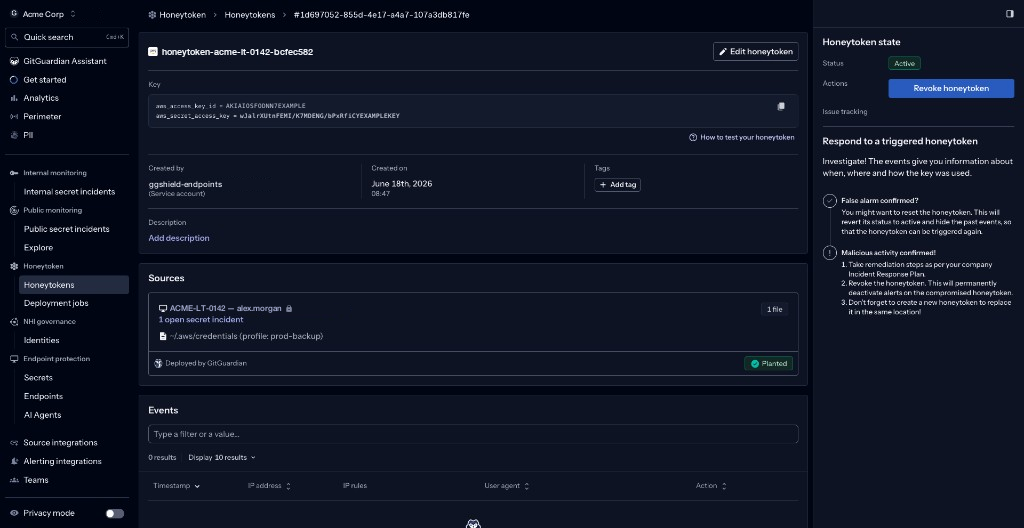
Task: Click the Endpoint protection monitor icon
Action: (14, 359)
